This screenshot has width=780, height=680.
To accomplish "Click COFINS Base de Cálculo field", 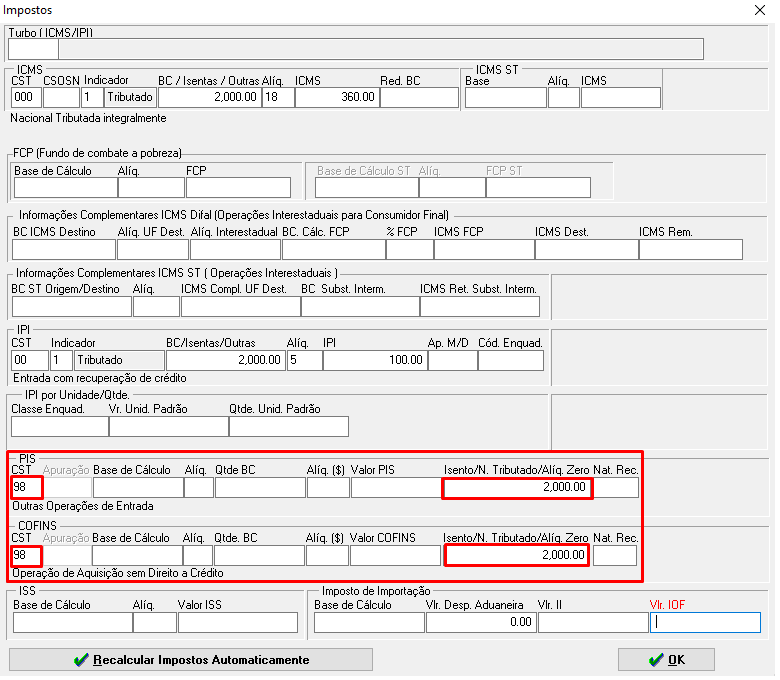I will (137, 556).
